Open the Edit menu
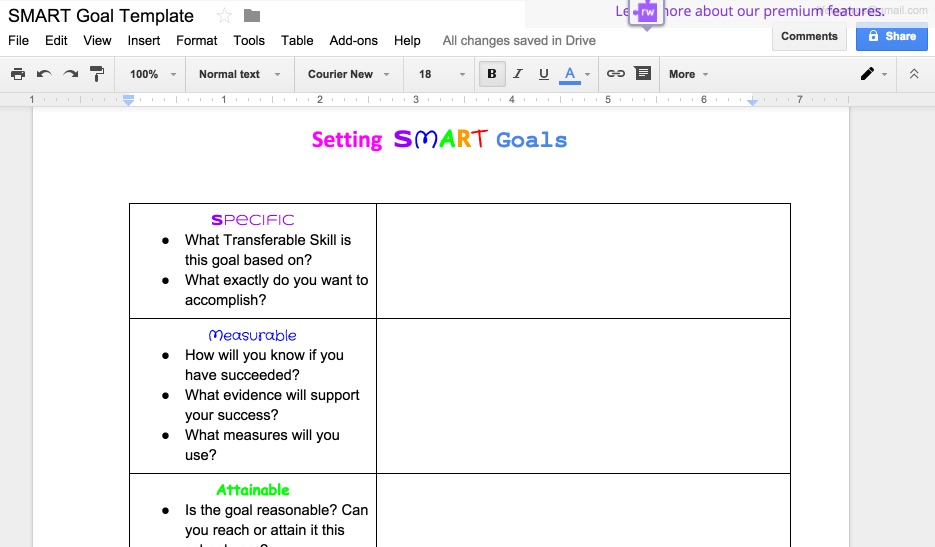 tap(56, 41)
